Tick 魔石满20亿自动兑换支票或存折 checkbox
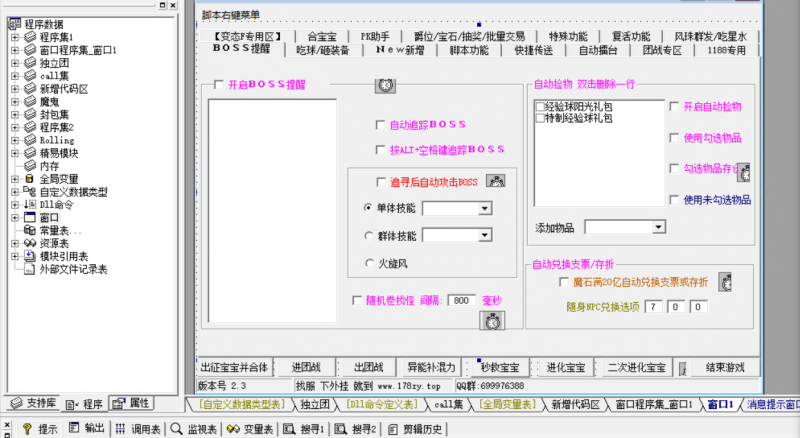 [x=564, y=282]
